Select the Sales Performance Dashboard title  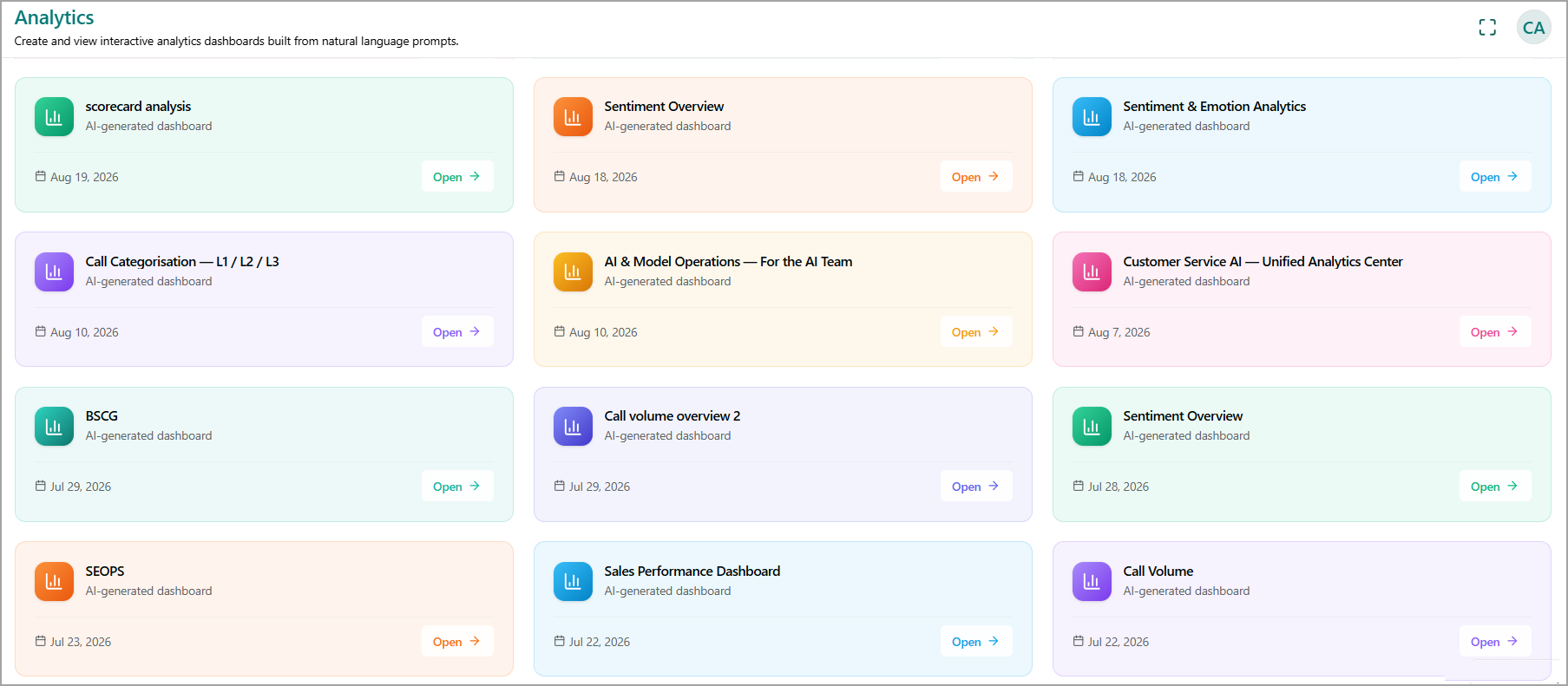(x=692, y=572)
